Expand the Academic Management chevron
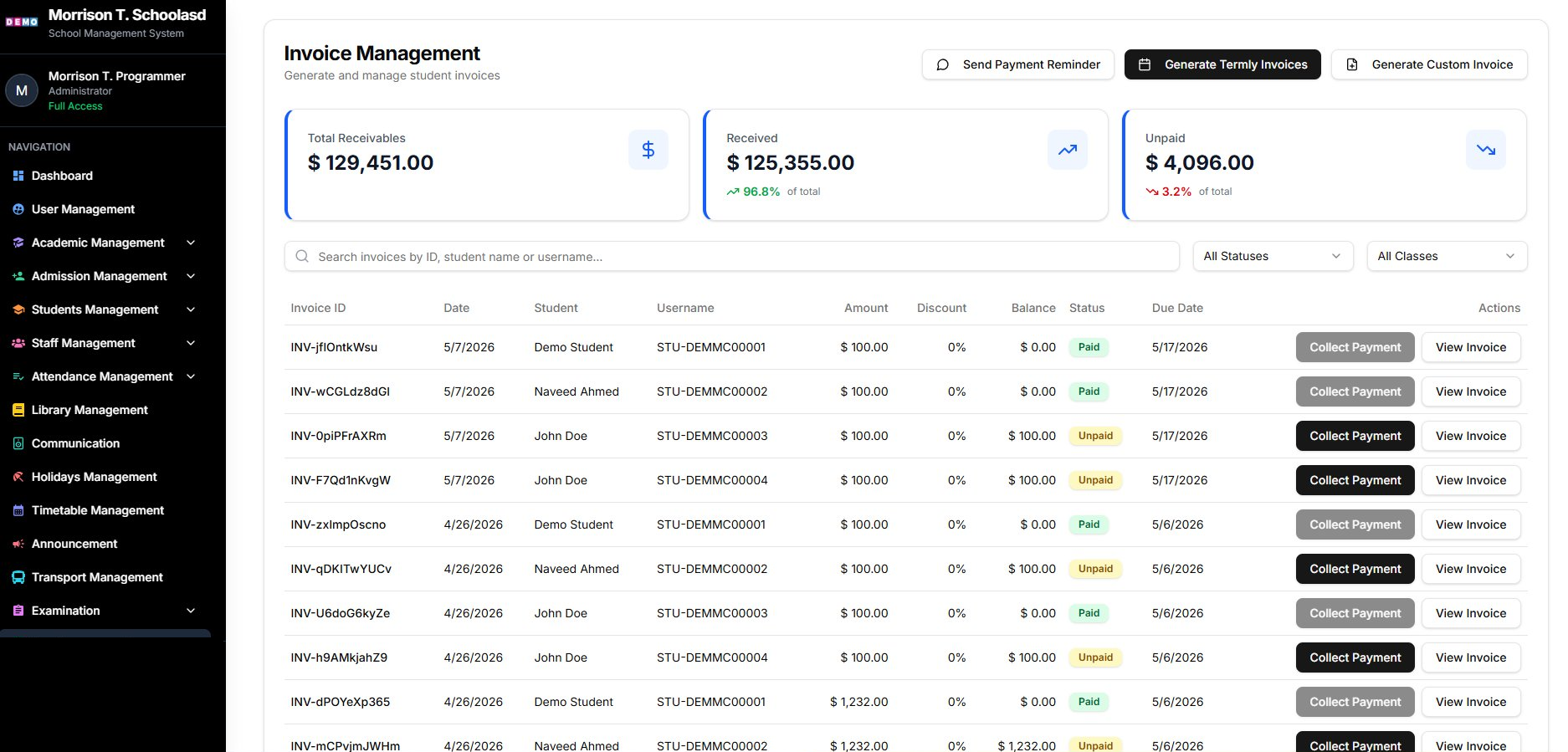This screenshot has height=752, width=1568. (191, 243)
